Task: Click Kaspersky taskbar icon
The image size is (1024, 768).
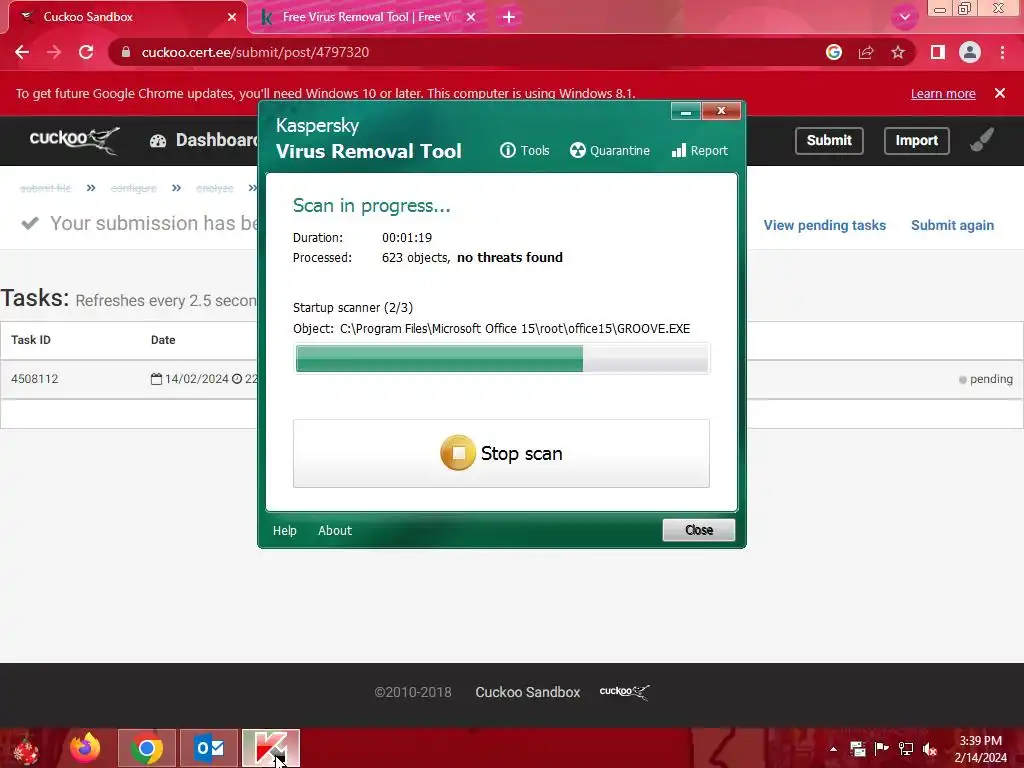Action: pos(271,748)
